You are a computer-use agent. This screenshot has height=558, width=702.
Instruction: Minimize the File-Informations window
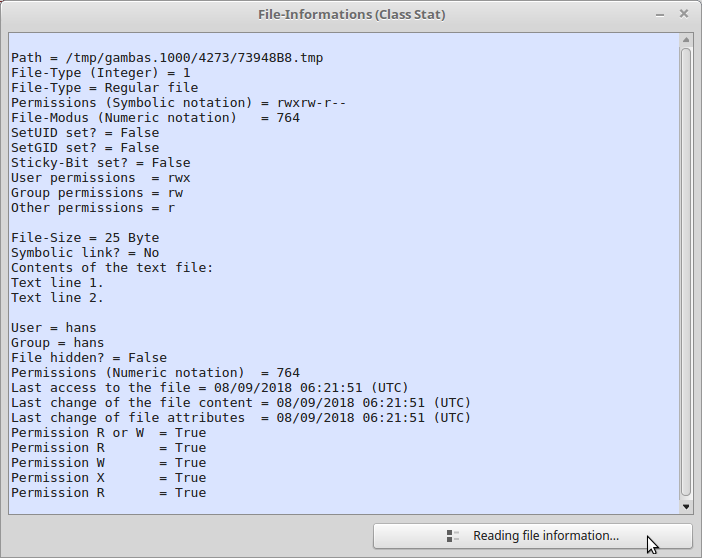pos(658,15)
